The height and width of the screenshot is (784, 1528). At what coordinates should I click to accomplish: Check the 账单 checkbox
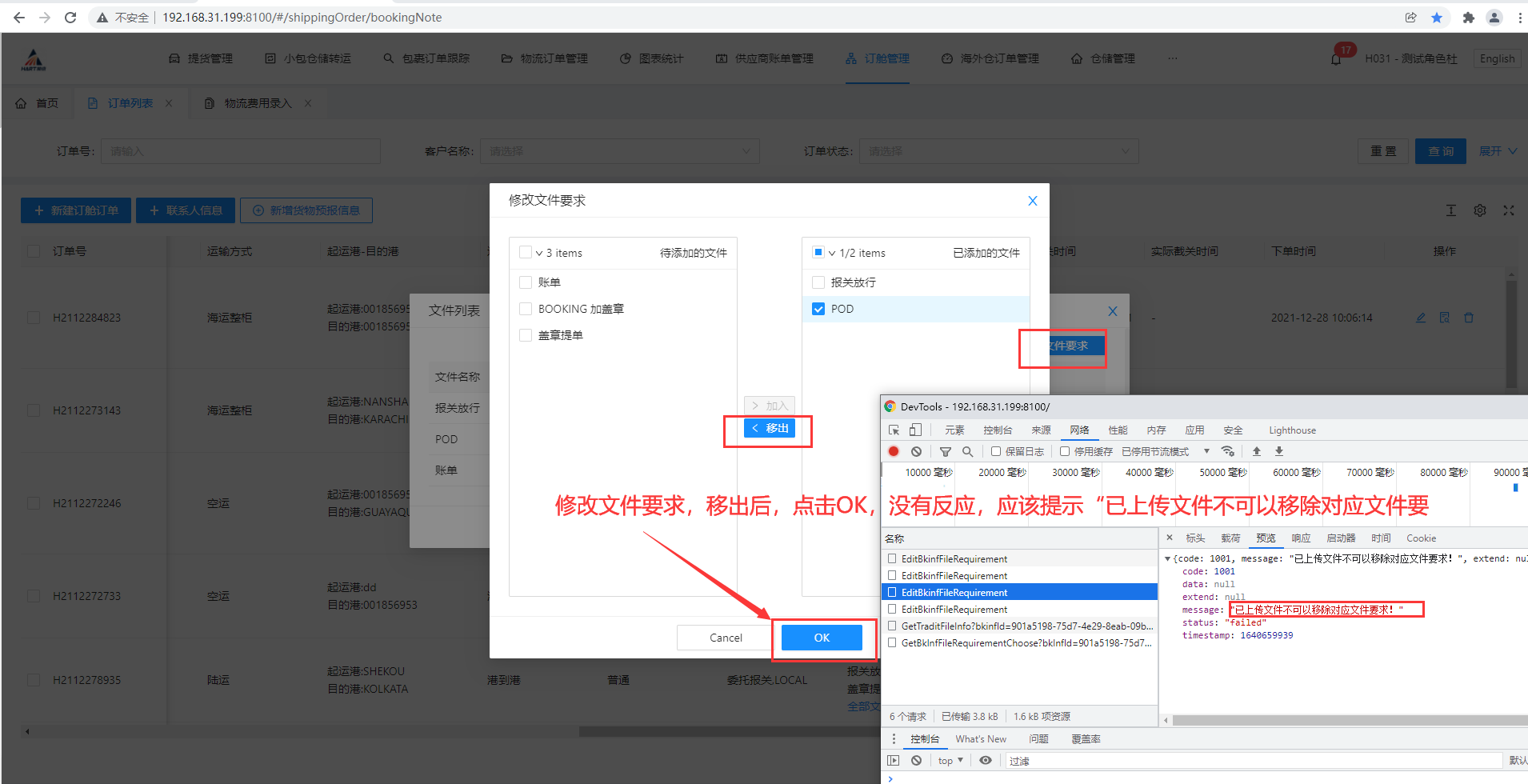click(x=526, y=282)
